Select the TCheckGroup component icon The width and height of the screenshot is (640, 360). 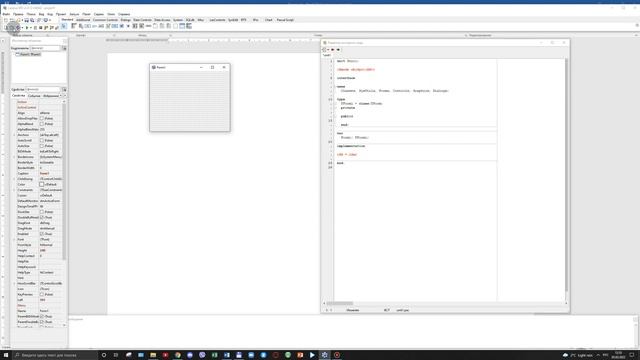tap(169, 26)
